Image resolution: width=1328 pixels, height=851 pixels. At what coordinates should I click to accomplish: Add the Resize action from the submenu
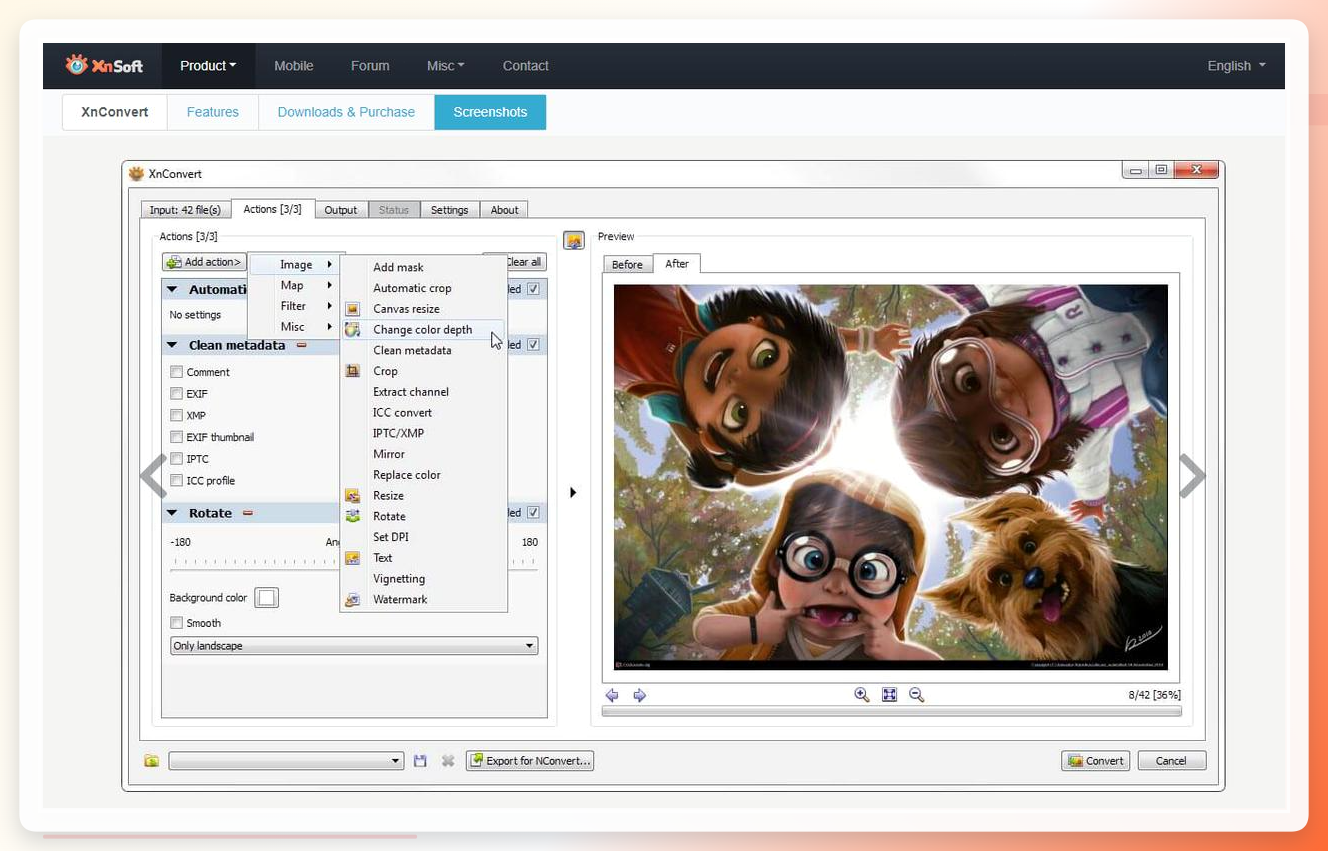click(388, 496)
